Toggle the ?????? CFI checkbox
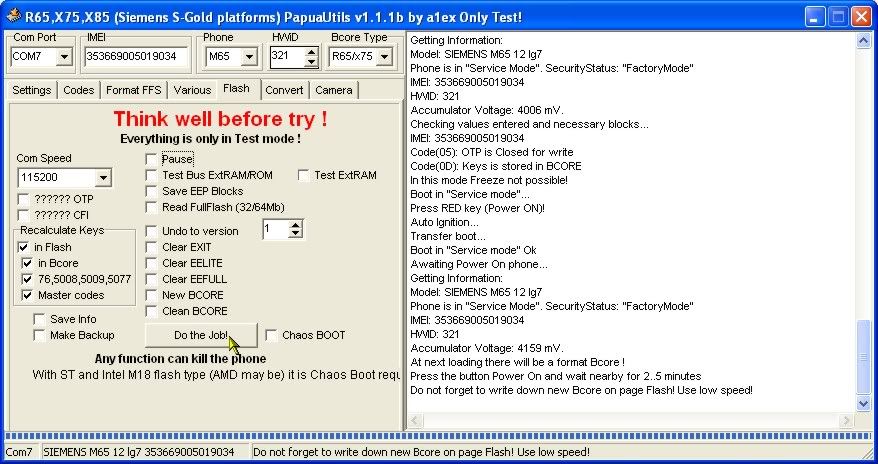878x464 pixels. (23, 215)
